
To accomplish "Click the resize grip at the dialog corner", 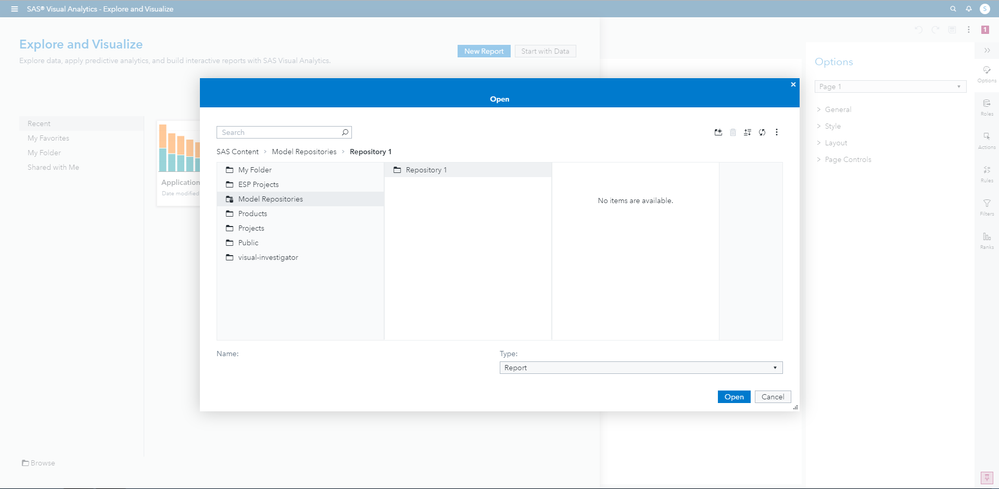I will [x=795, y=407].
